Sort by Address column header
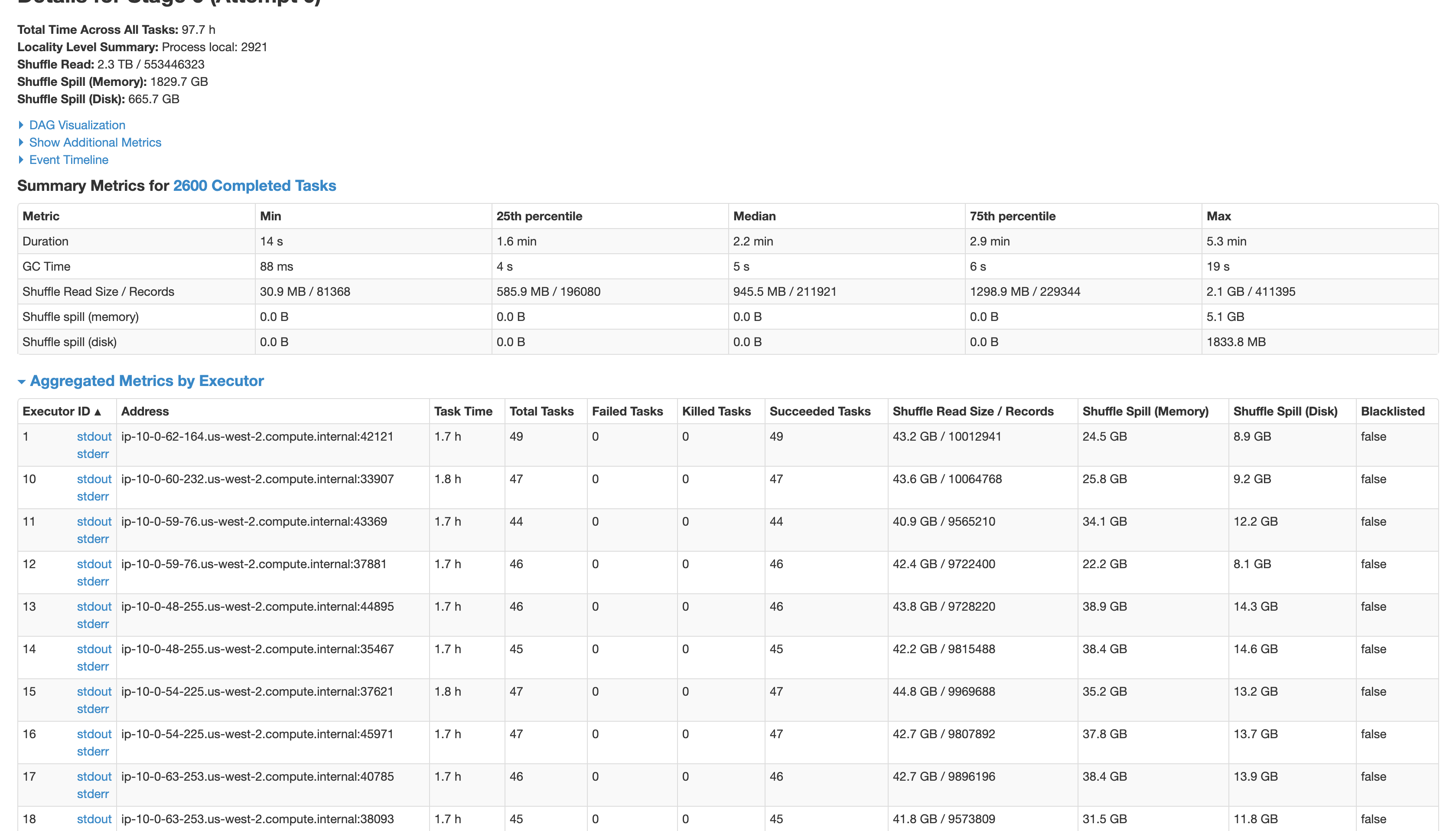The width and height of the screenshot is (1456, 831). pyautogui.click(x=145, y=412)
